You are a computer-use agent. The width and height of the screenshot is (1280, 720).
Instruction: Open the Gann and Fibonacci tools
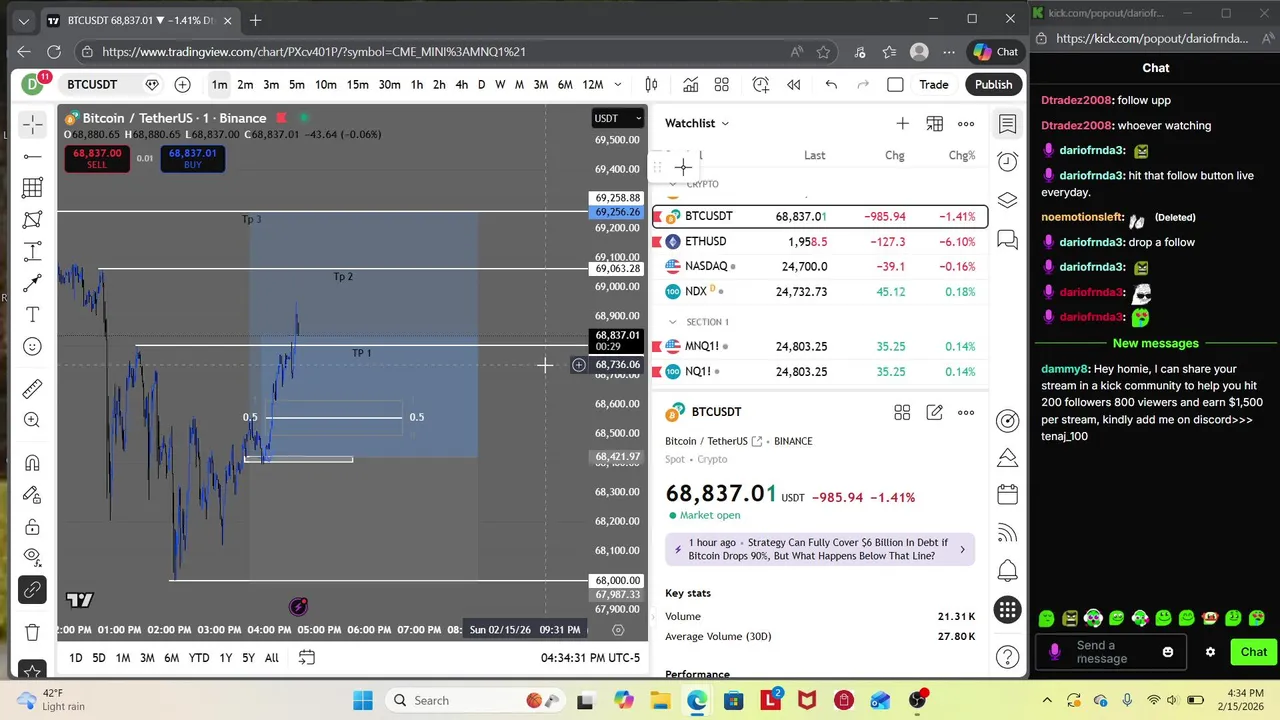tap(32, 187)
